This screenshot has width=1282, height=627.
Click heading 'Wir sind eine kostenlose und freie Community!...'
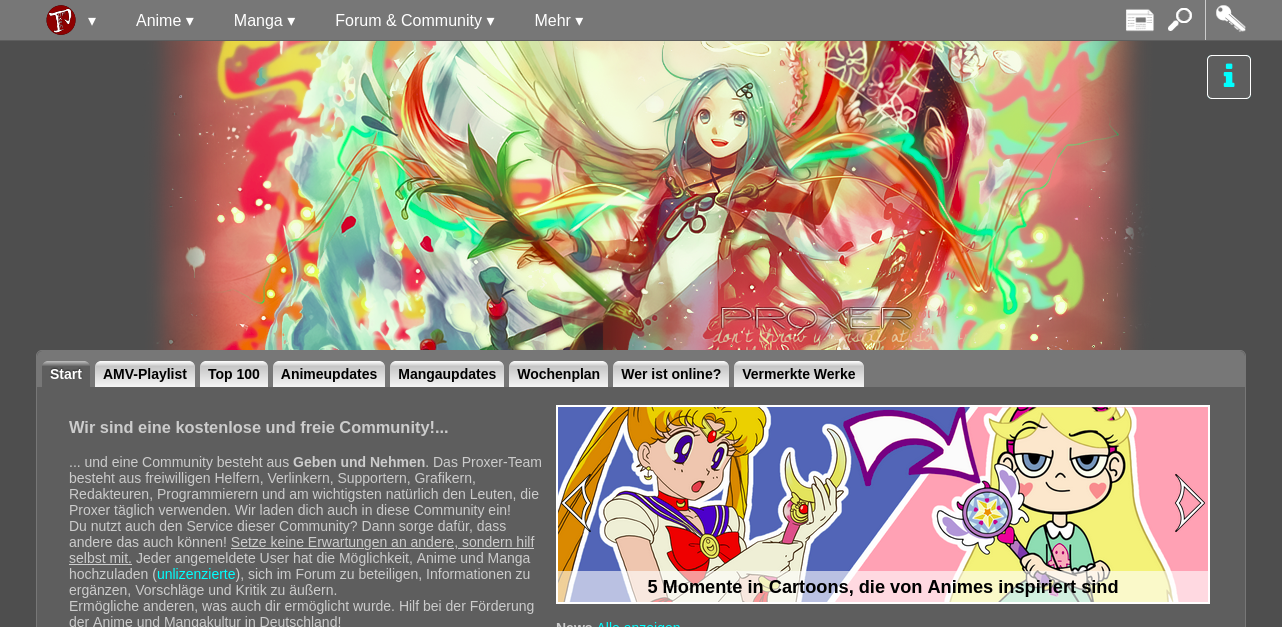pos(259,427)
